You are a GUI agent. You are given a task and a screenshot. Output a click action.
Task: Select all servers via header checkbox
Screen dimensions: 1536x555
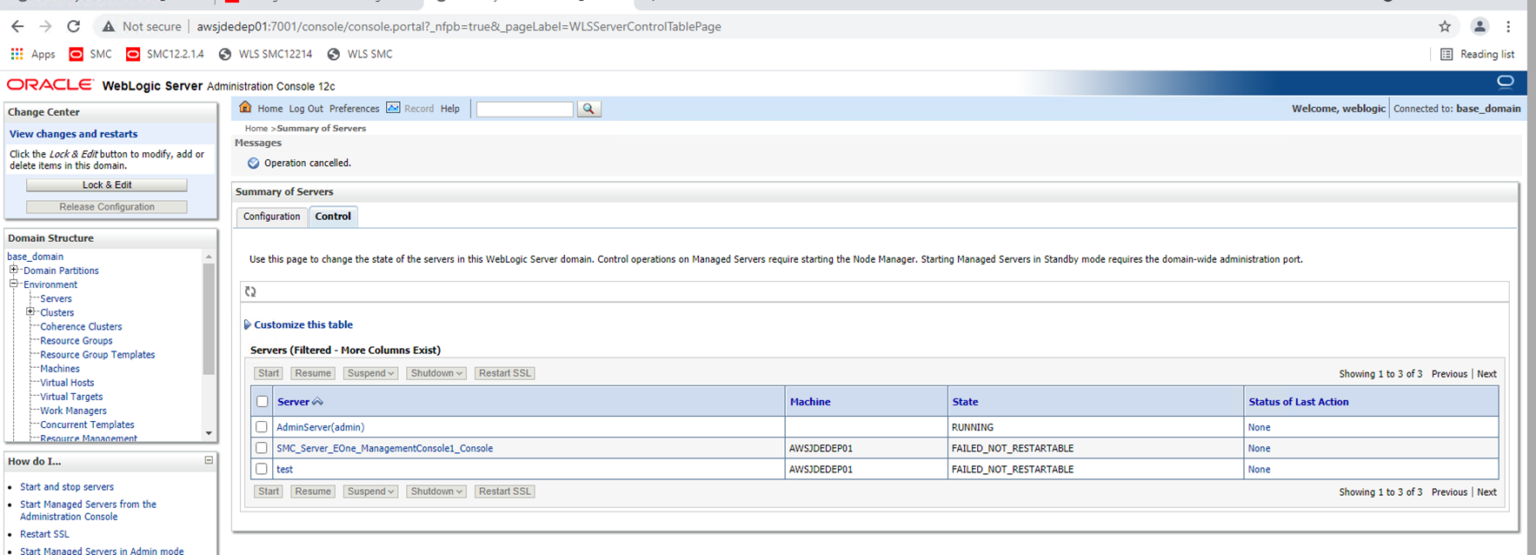click(x=262, y=402)
